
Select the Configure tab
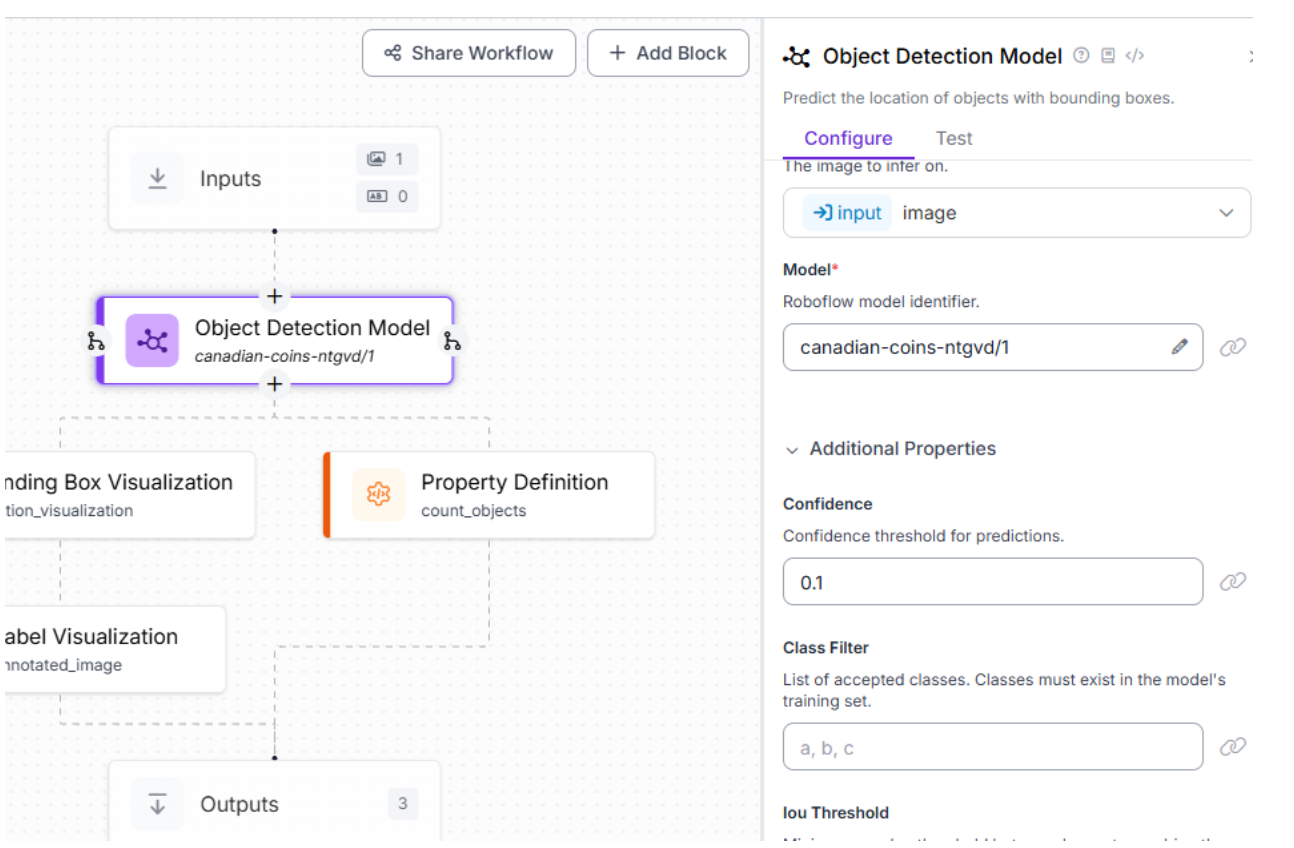(848, 139)
